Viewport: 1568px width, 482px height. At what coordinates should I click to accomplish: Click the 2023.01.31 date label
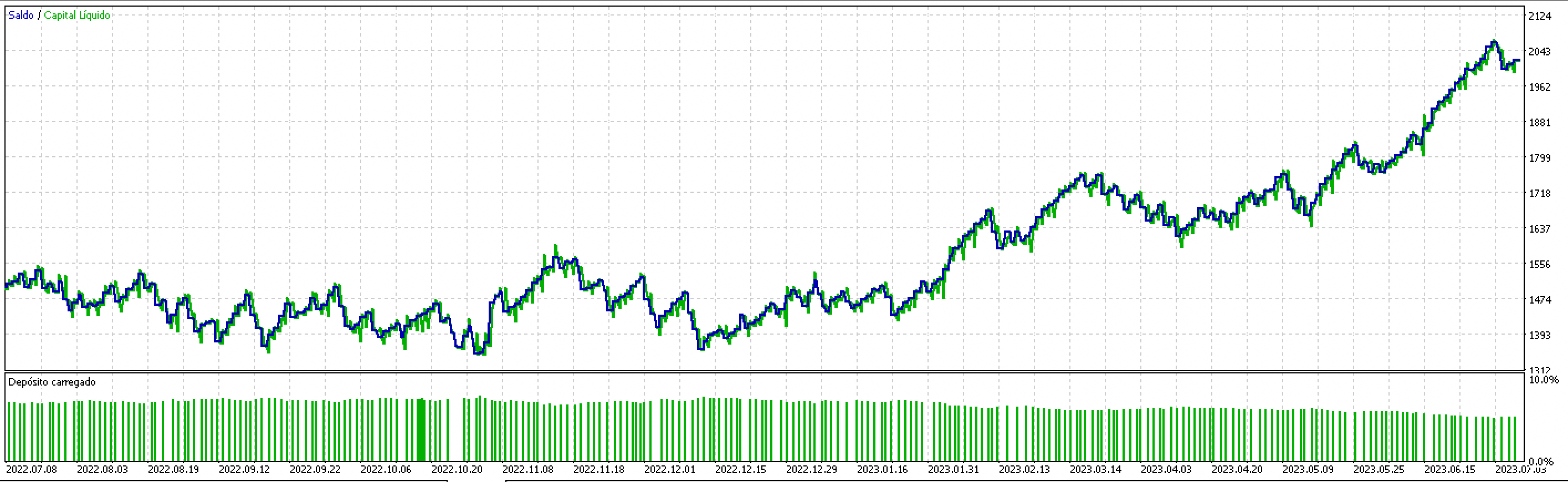tap(953, 470)
